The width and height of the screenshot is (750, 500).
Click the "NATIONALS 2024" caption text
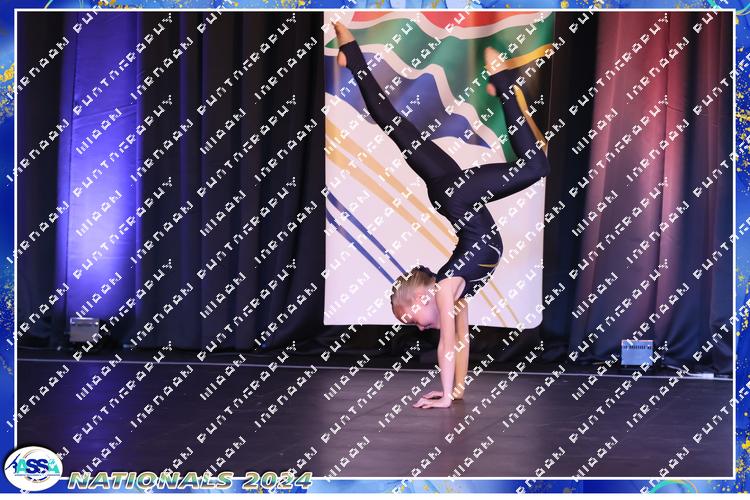190,480
